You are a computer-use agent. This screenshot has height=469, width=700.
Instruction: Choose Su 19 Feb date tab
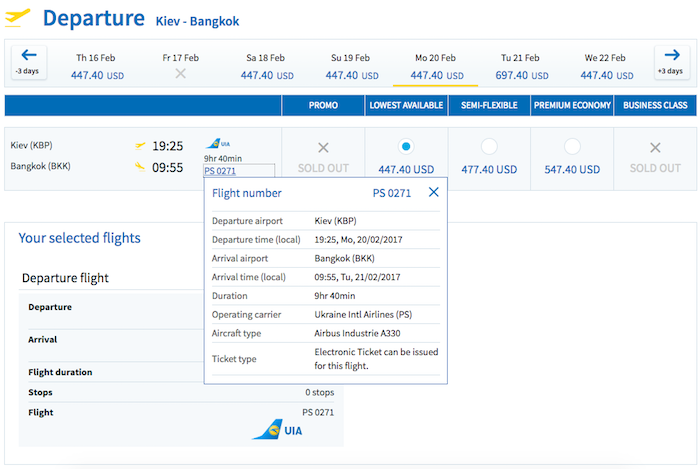(x=350, y=66)
